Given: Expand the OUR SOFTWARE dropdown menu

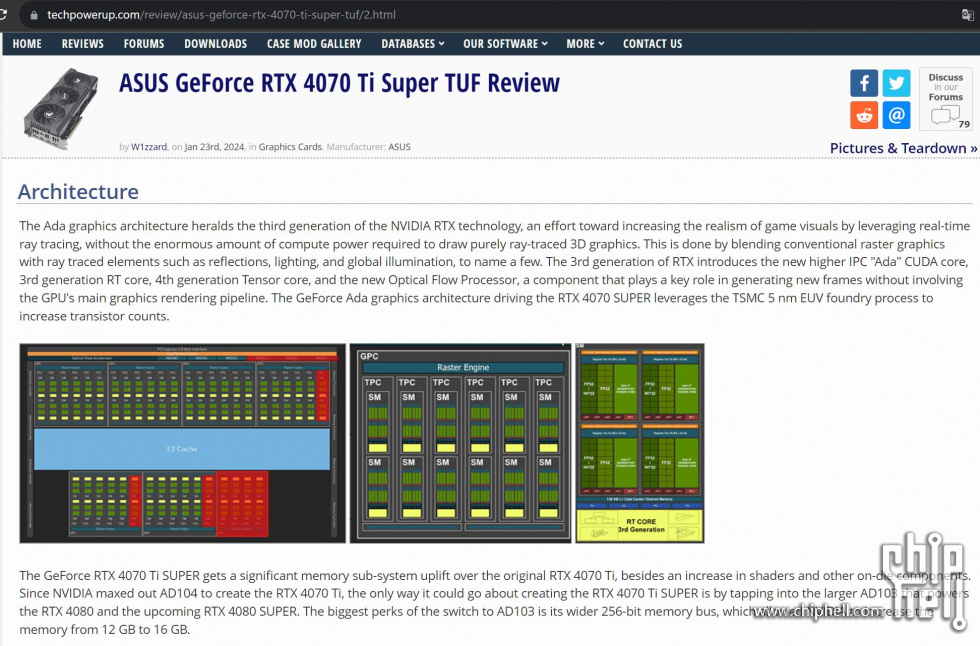Looking at the screenshot, I should pyautogui.click(x=505, y=44).
